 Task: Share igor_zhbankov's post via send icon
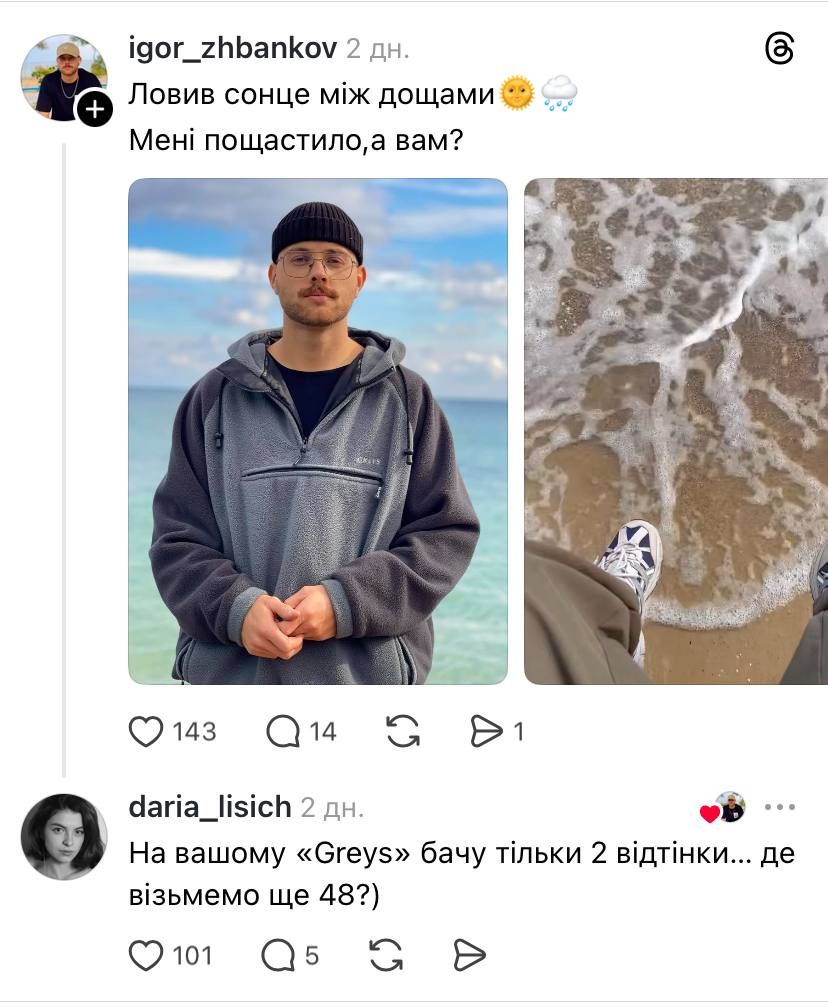[x=486, y=732]
